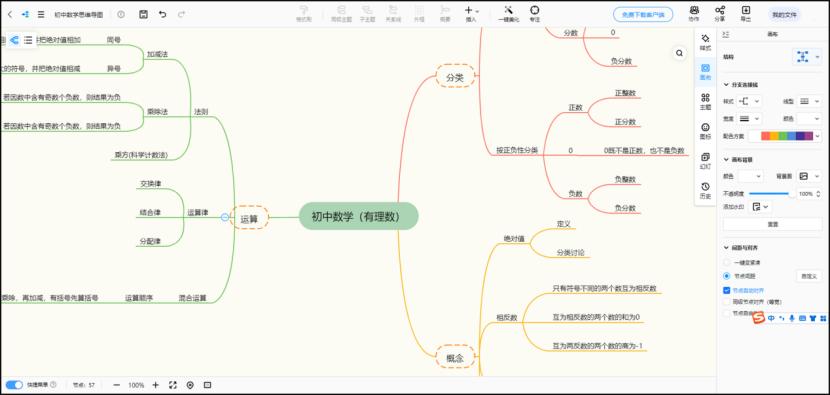Click the microphone icon in Sogou toolbar
830x395 pixels.
point(792,318)
